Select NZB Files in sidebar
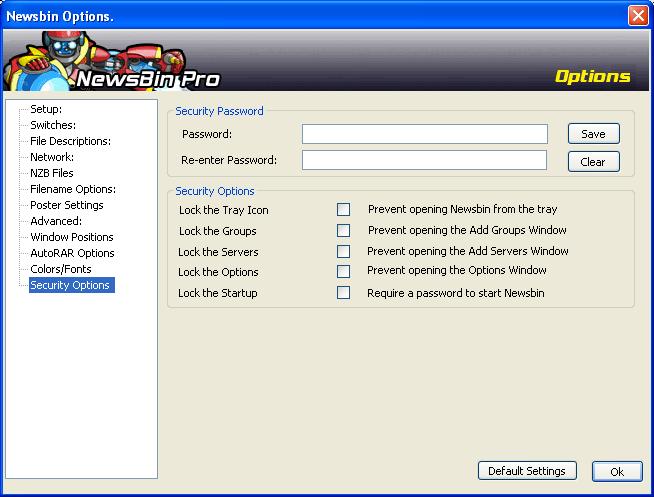This screenshot has height=497, width=654. (x=52, y=173)
